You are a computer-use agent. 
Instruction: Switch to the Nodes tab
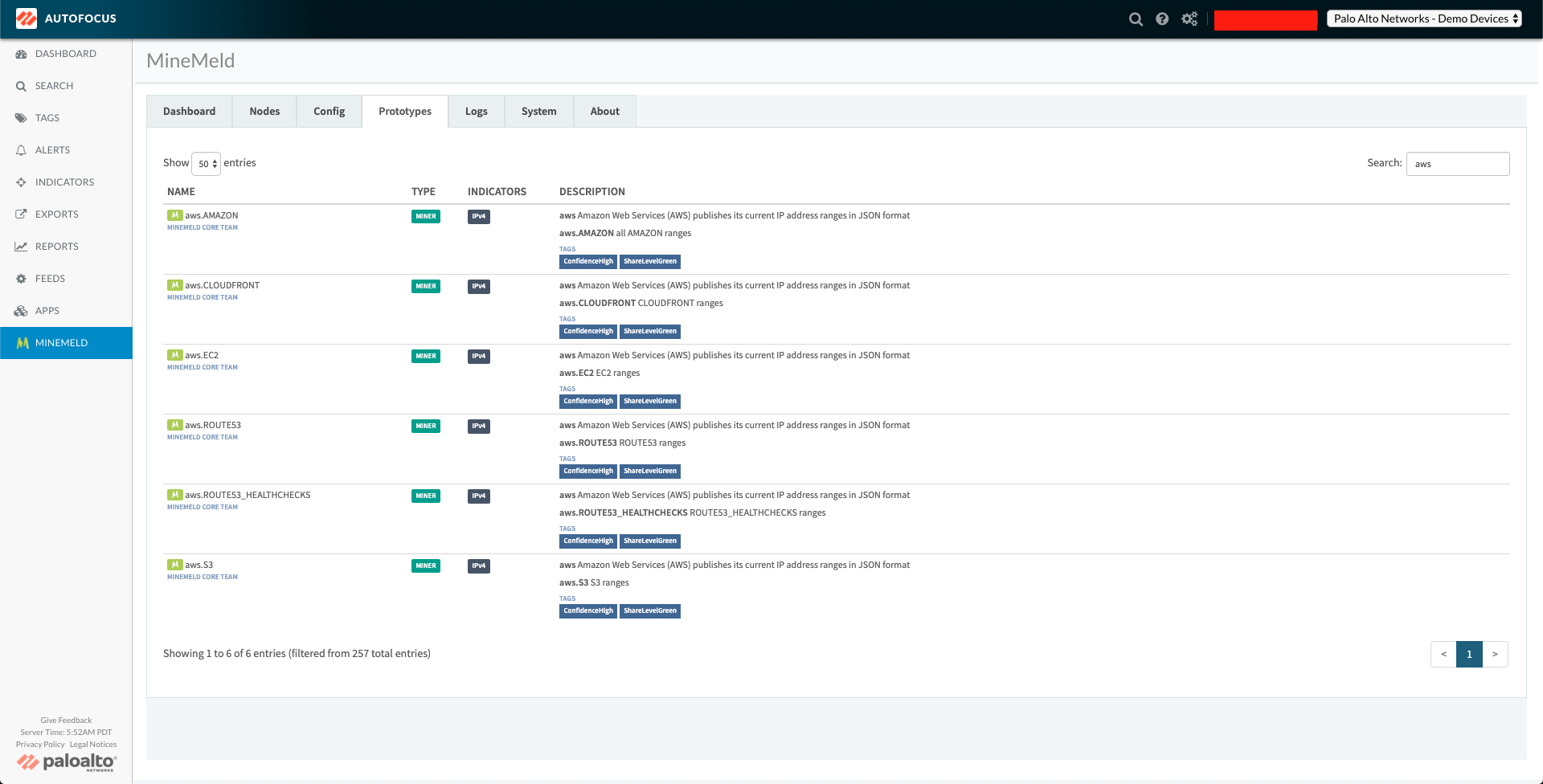[264, 112]
